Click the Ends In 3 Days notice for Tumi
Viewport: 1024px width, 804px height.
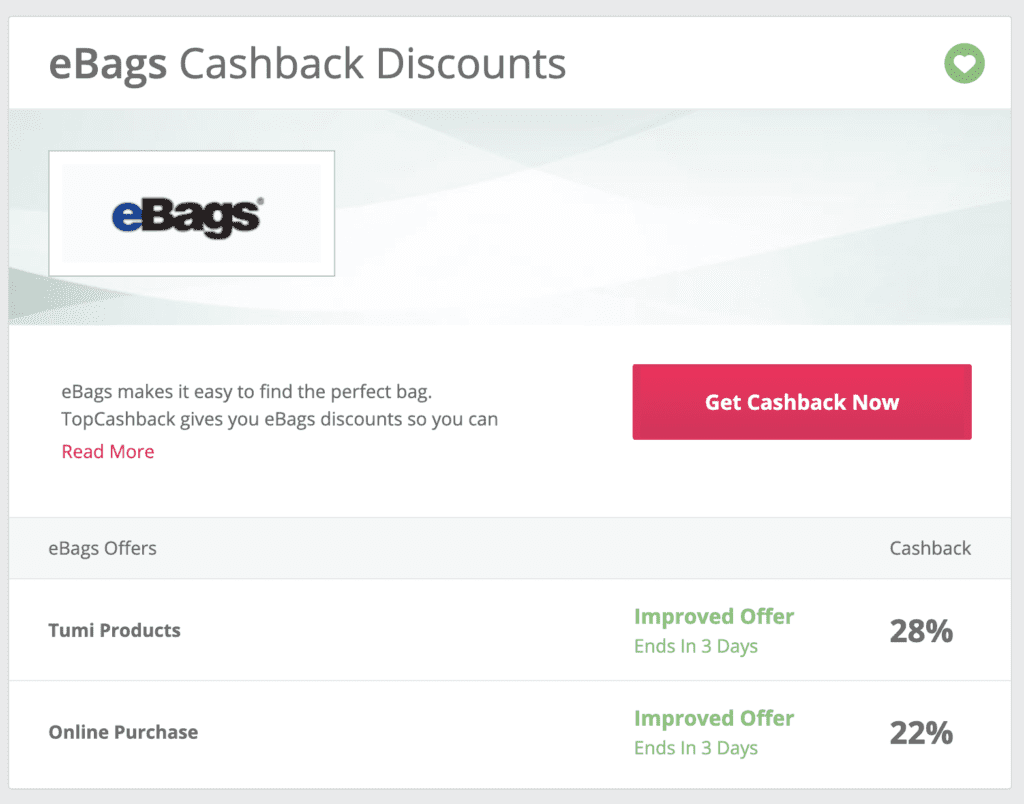[x=696, y=646]
